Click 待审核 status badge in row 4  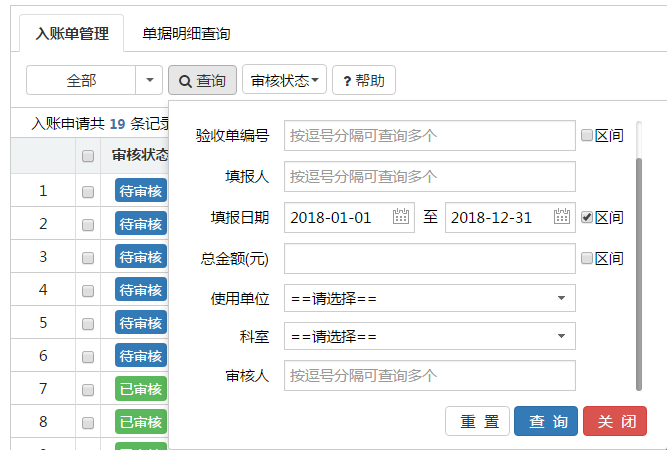pyautogui.click(x=141, y=289)
